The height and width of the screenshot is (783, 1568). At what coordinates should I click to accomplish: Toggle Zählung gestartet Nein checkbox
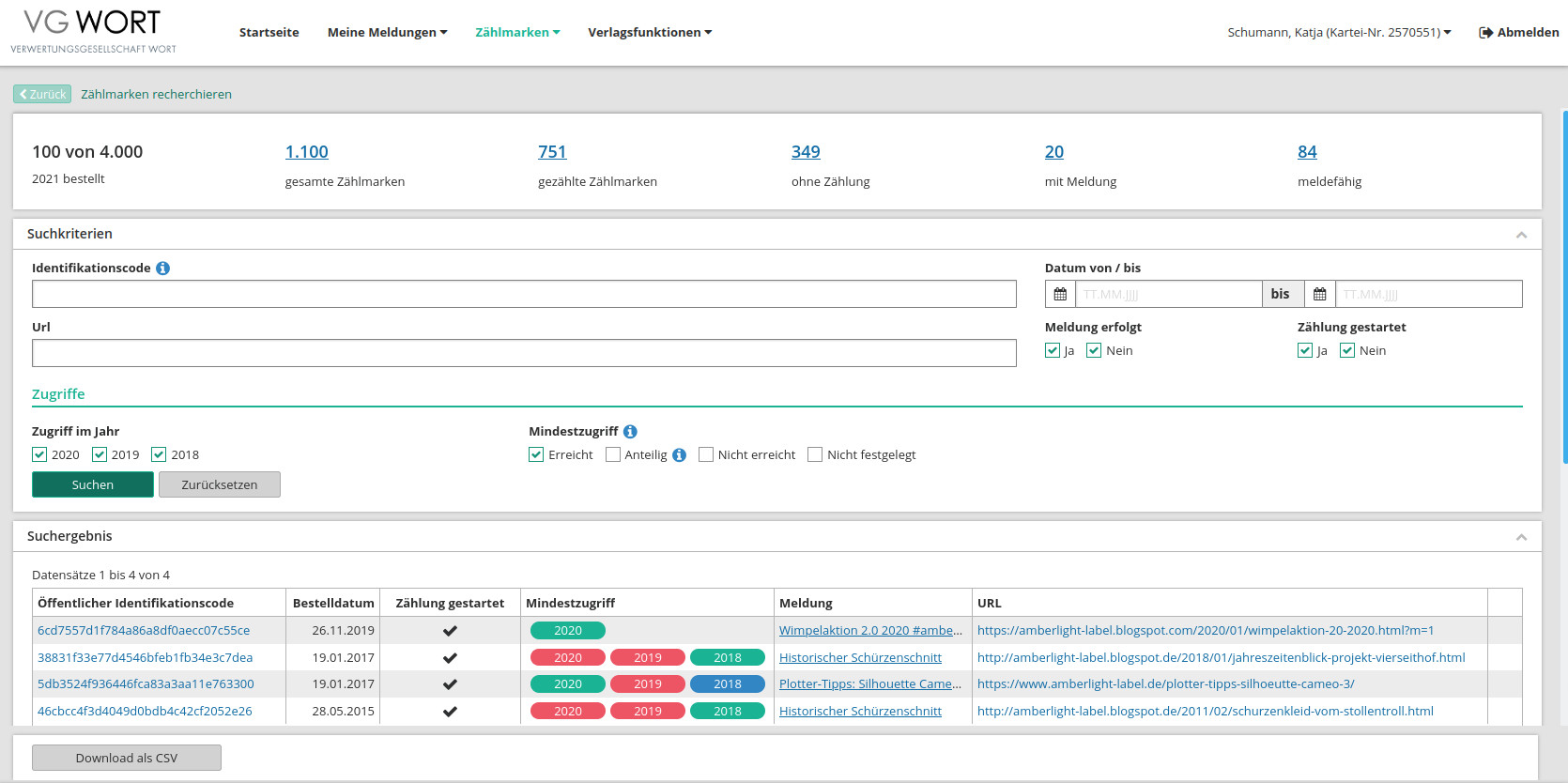click(x=1347, y=350)
